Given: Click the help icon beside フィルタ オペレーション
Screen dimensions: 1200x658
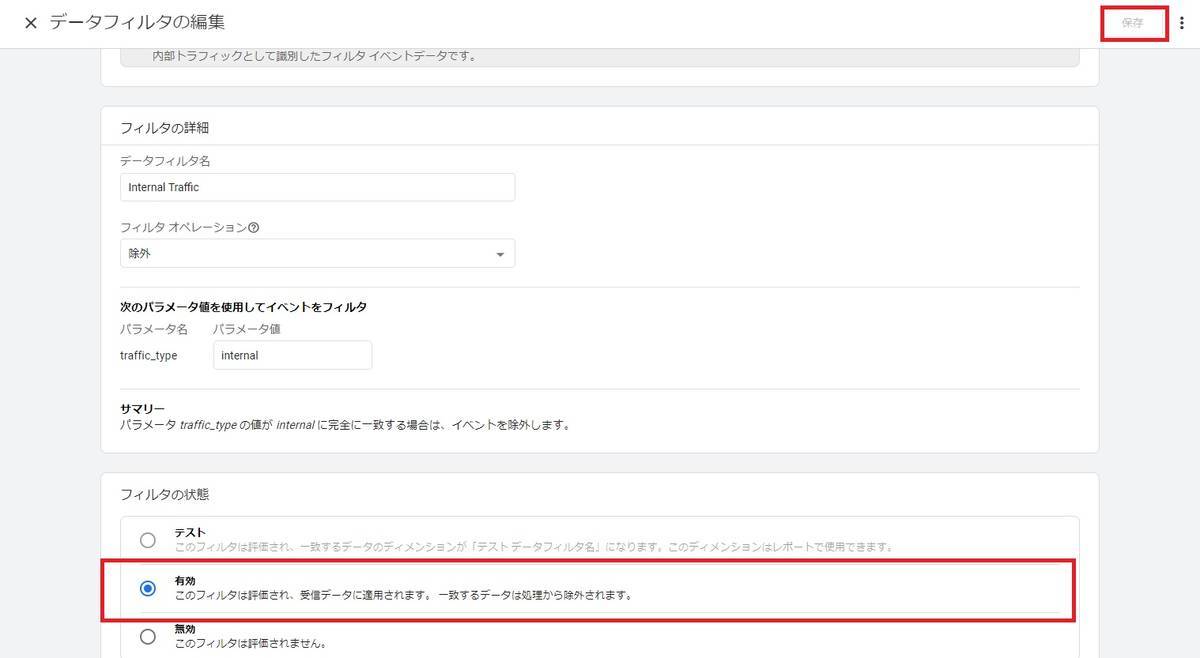Looking at the screenshot, I should (253, 228).
